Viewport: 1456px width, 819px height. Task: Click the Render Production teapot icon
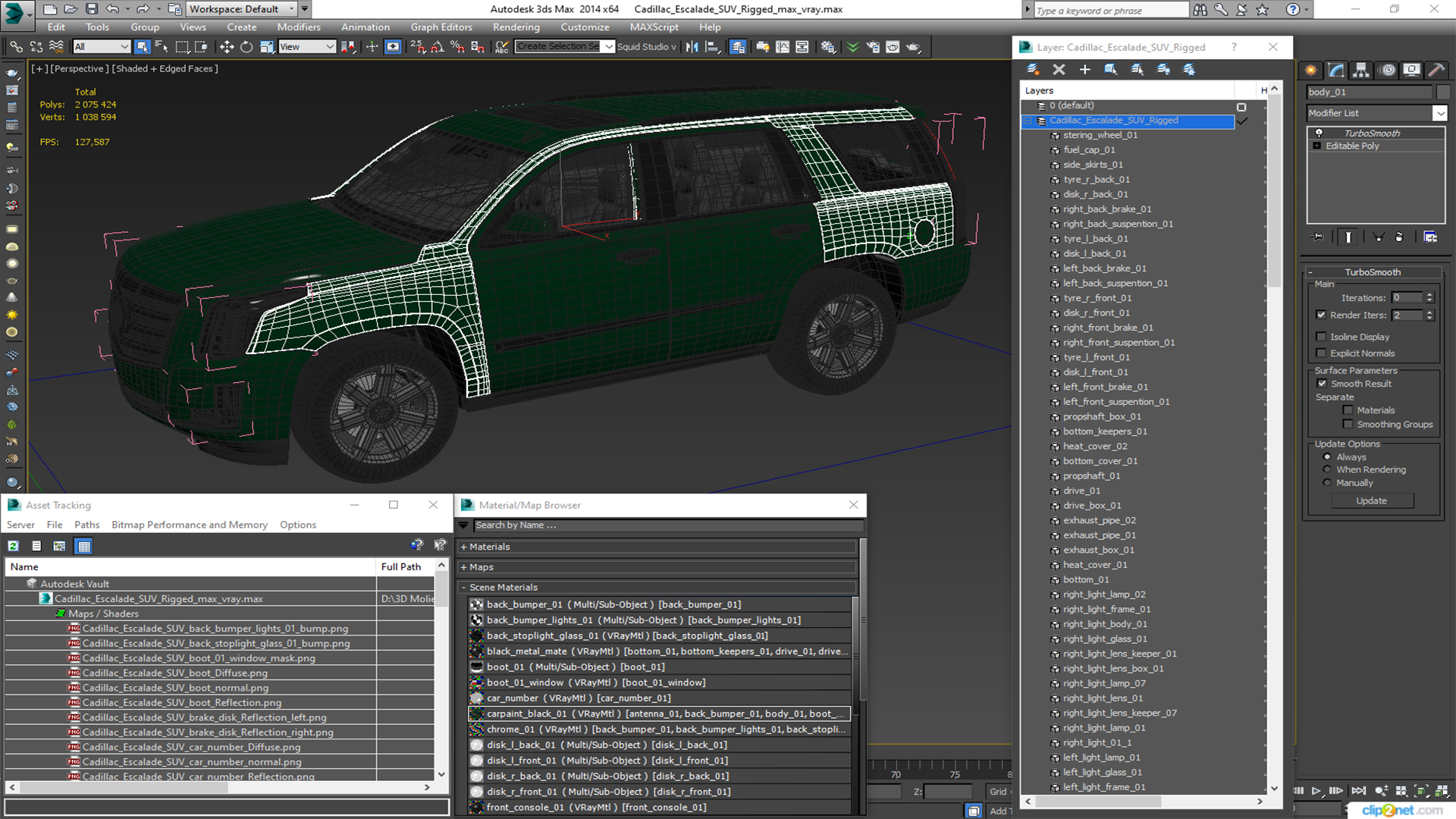point(913,47)
